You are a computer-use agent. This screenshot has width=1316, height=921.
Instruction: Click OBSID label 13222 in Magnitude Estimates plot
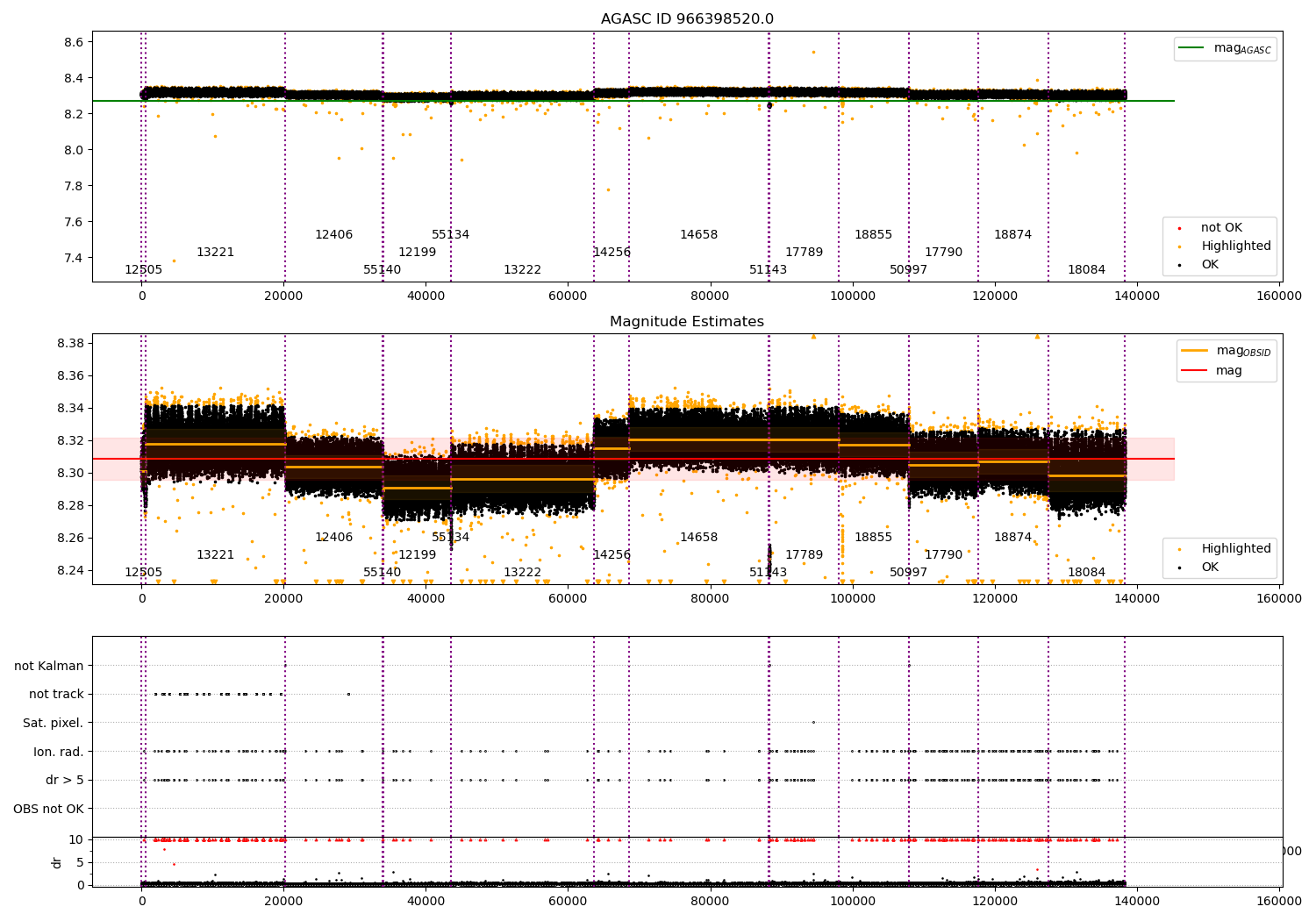[522, 573]
